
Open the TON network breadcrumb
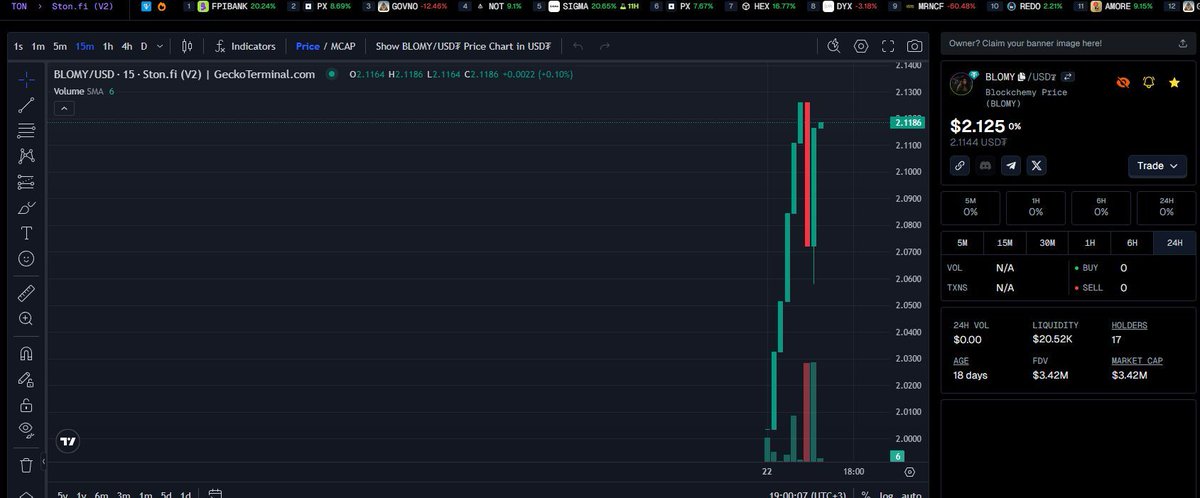(19, 7)
